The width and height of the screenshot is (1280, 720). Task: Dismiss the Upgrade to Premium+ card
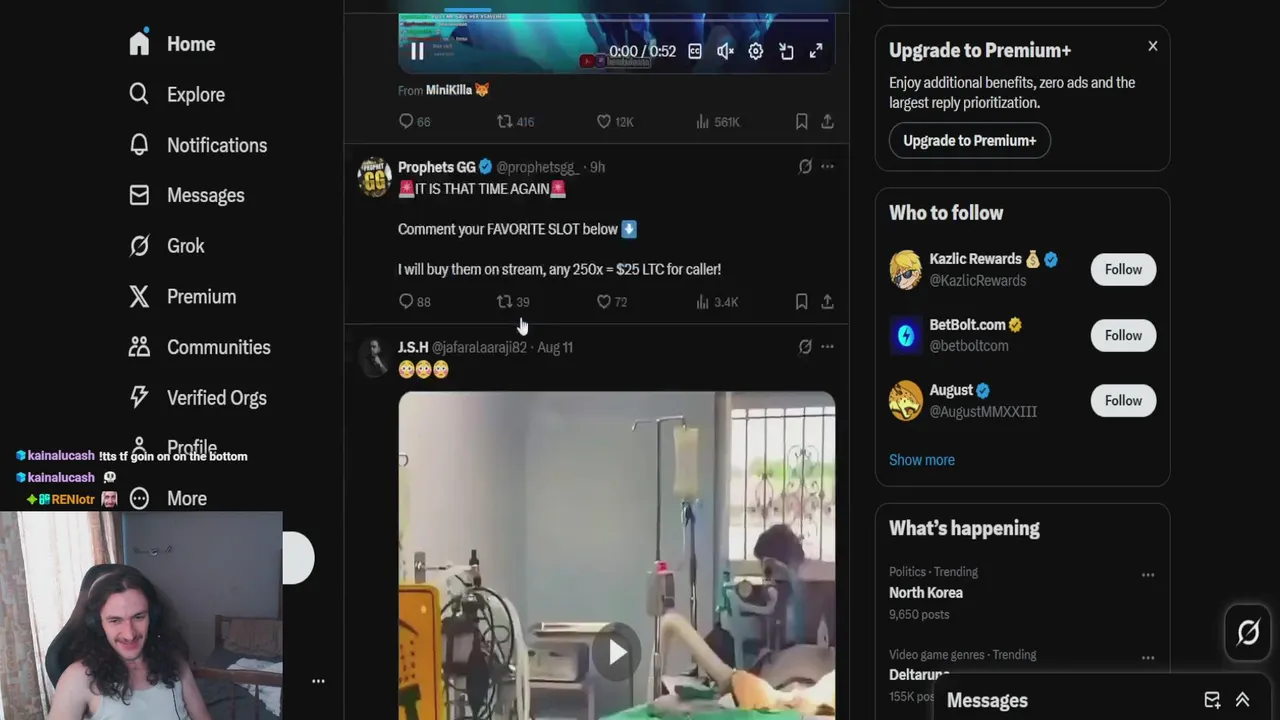click(x=1153, y=46)
